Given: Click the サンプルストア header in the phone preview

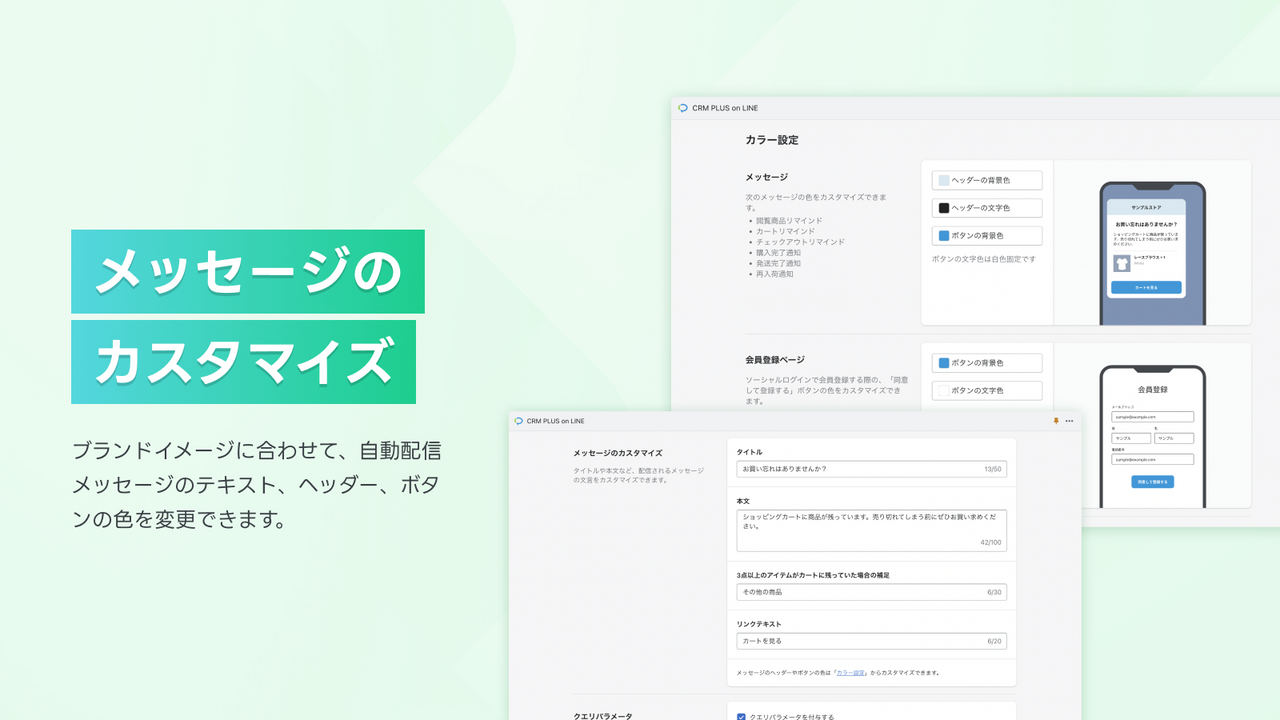Looking at the screenshot, I should (x=1146, y=205).
